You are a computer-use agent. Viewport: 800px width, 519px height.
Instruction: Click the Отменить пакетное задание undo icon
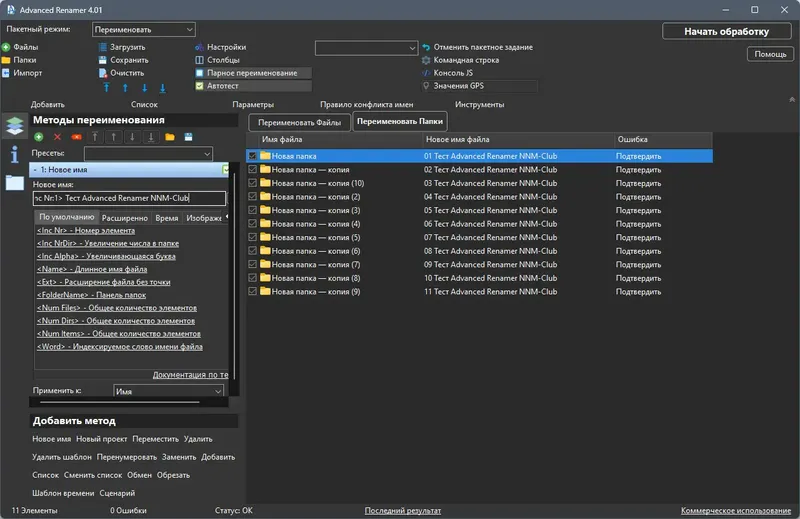point(426,47)
